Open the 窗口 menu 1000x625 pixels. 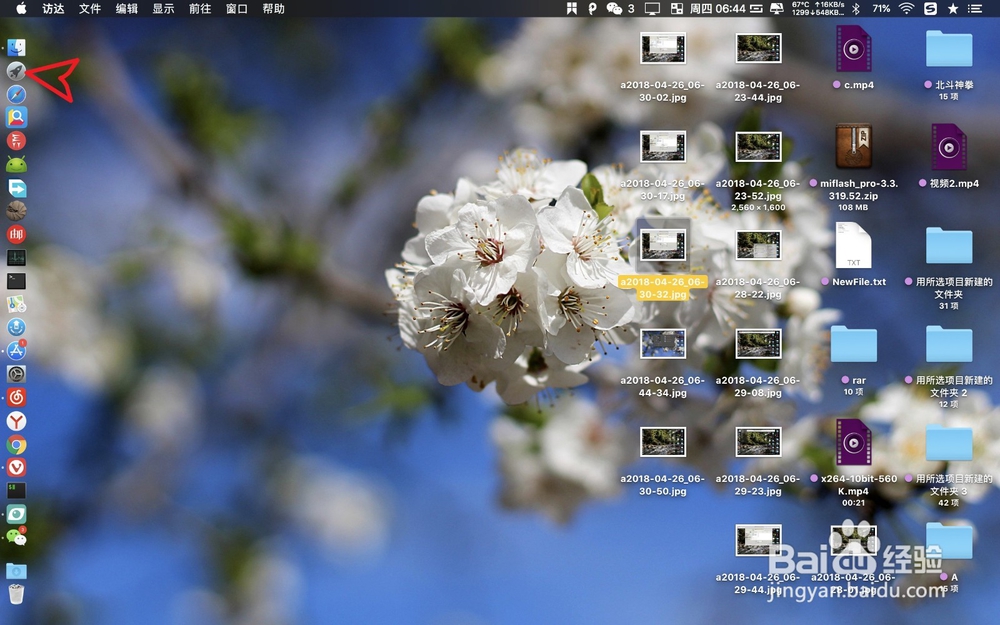[237, 8]
